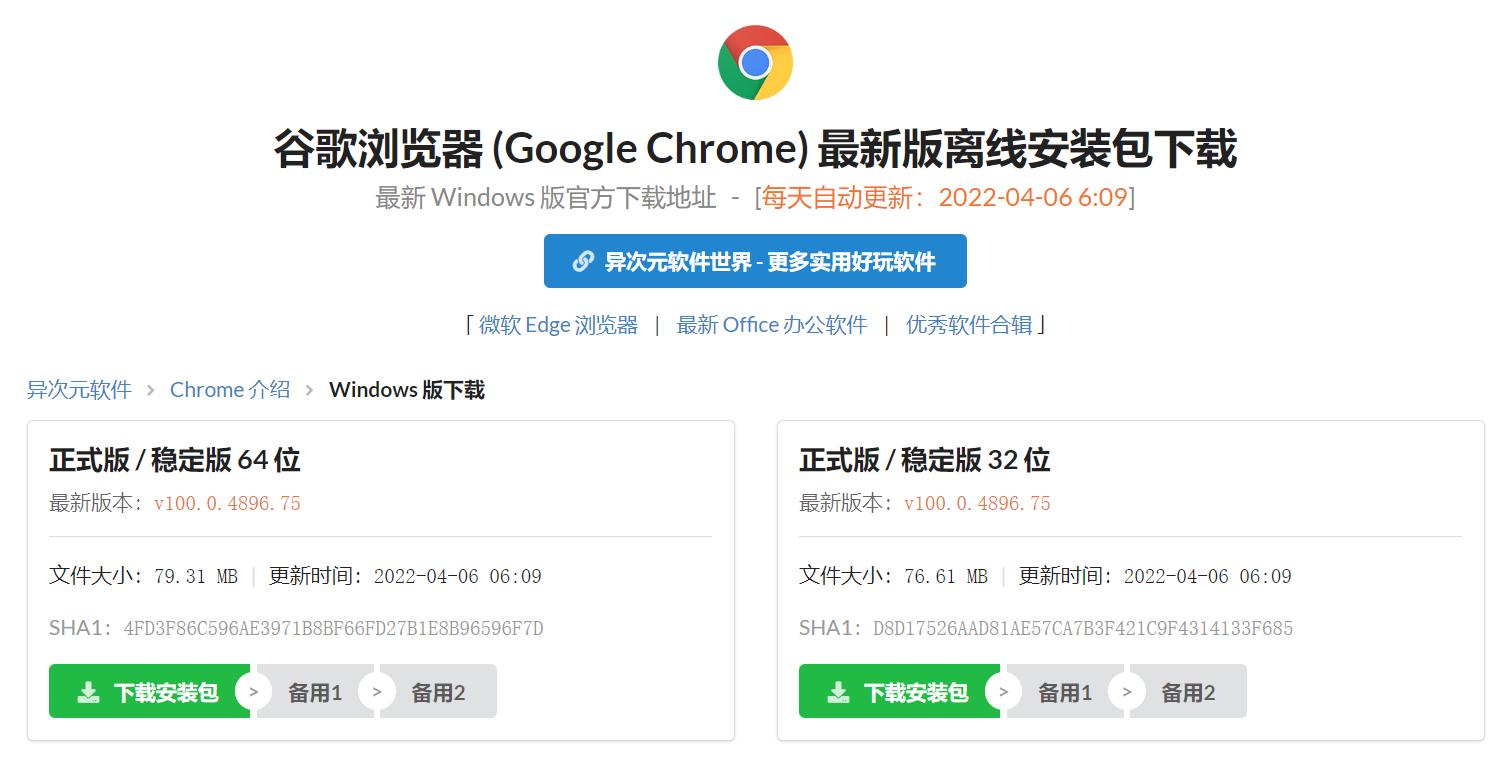The image size is (1512, 761).
Task: Click download icon in the 32-bit card
Action: point(839,692)
